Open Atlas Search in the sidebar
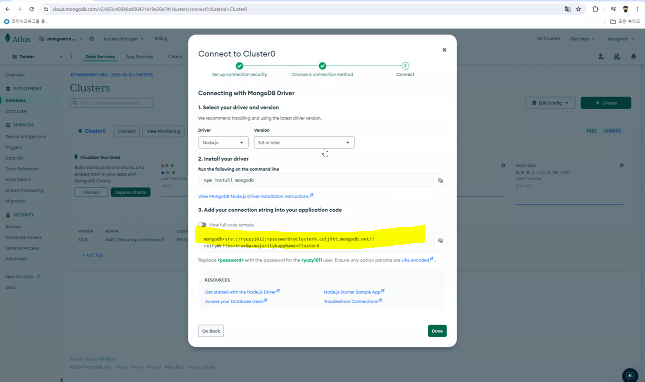This screenshot has width=645, height=382. [18, 179]
